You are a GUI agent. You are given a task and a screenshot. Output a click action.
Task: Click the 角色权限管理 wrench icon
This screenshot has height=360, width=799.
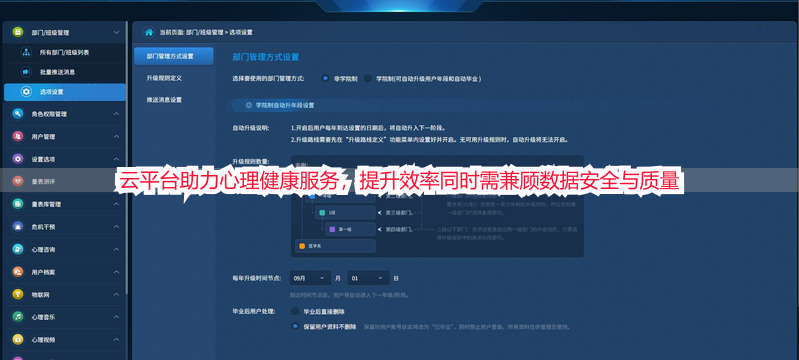click(18, 114)
